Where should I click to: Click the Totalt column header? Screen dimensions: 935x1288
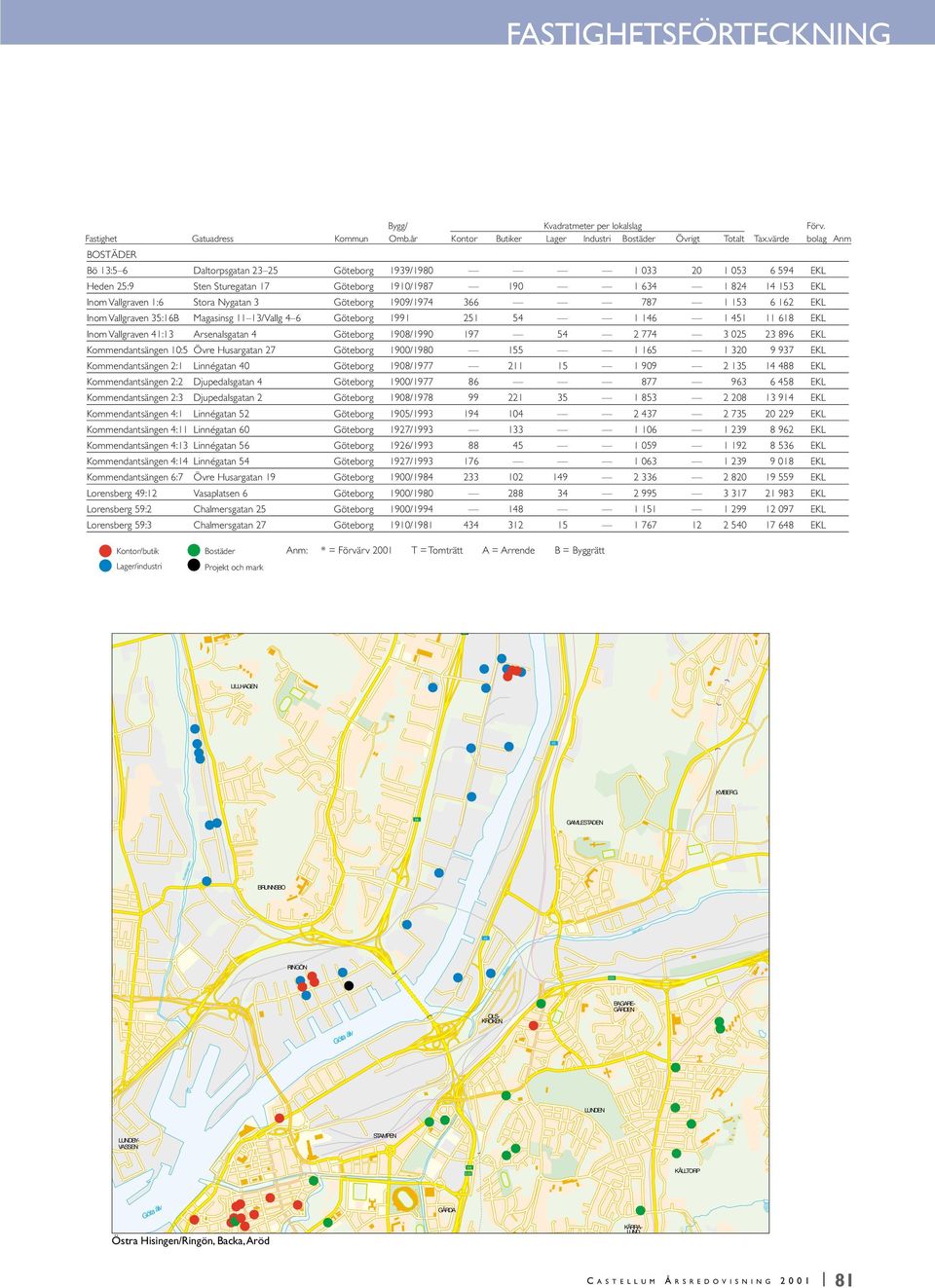[734, 239]
